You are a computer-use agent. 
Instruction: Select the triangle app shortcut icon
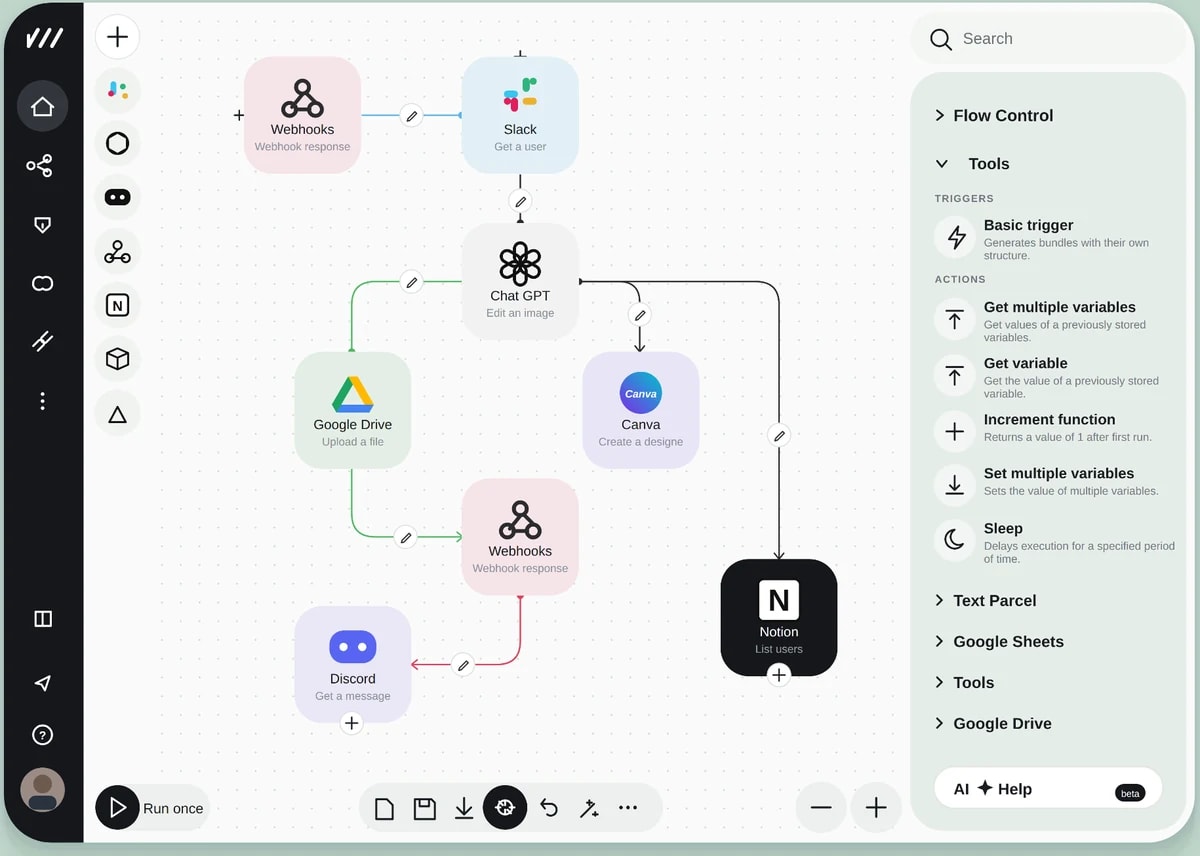[x=117, y=413]
